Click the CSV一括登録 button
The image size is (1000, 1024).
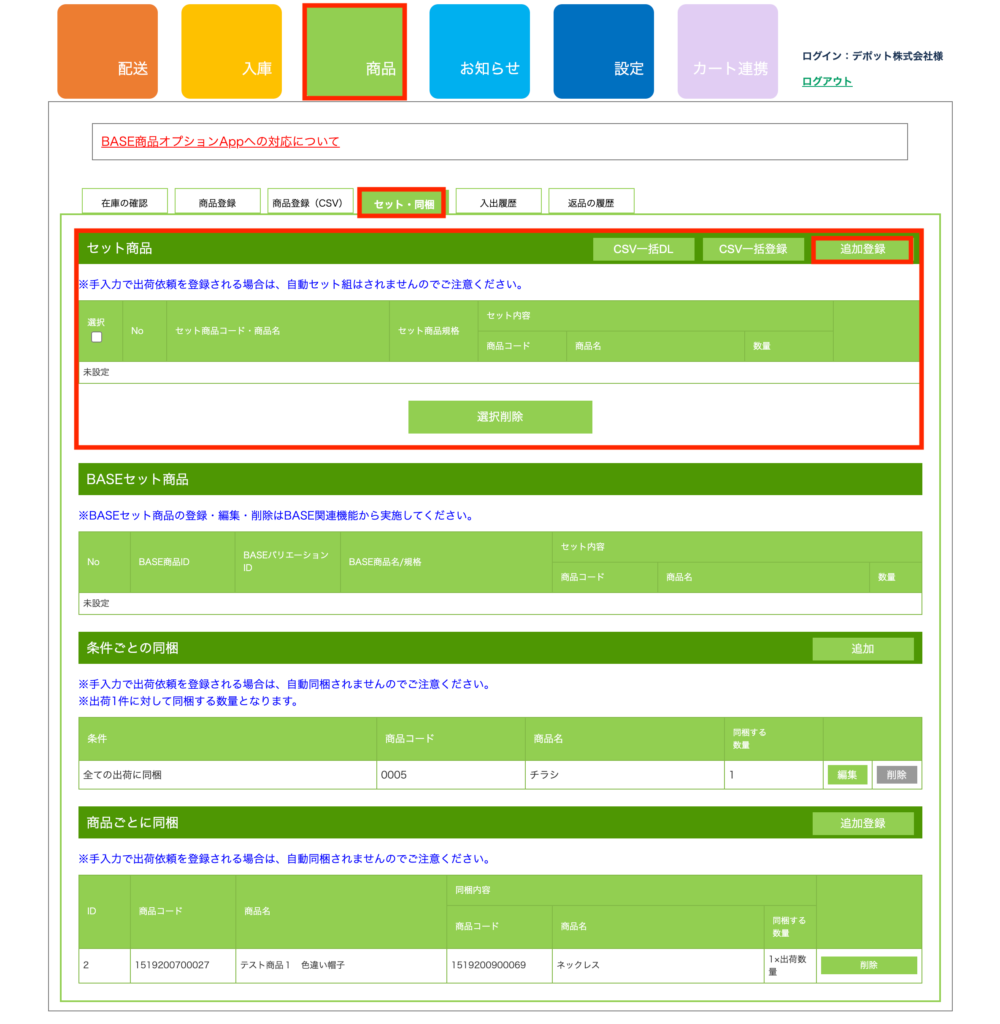(753, 249)
